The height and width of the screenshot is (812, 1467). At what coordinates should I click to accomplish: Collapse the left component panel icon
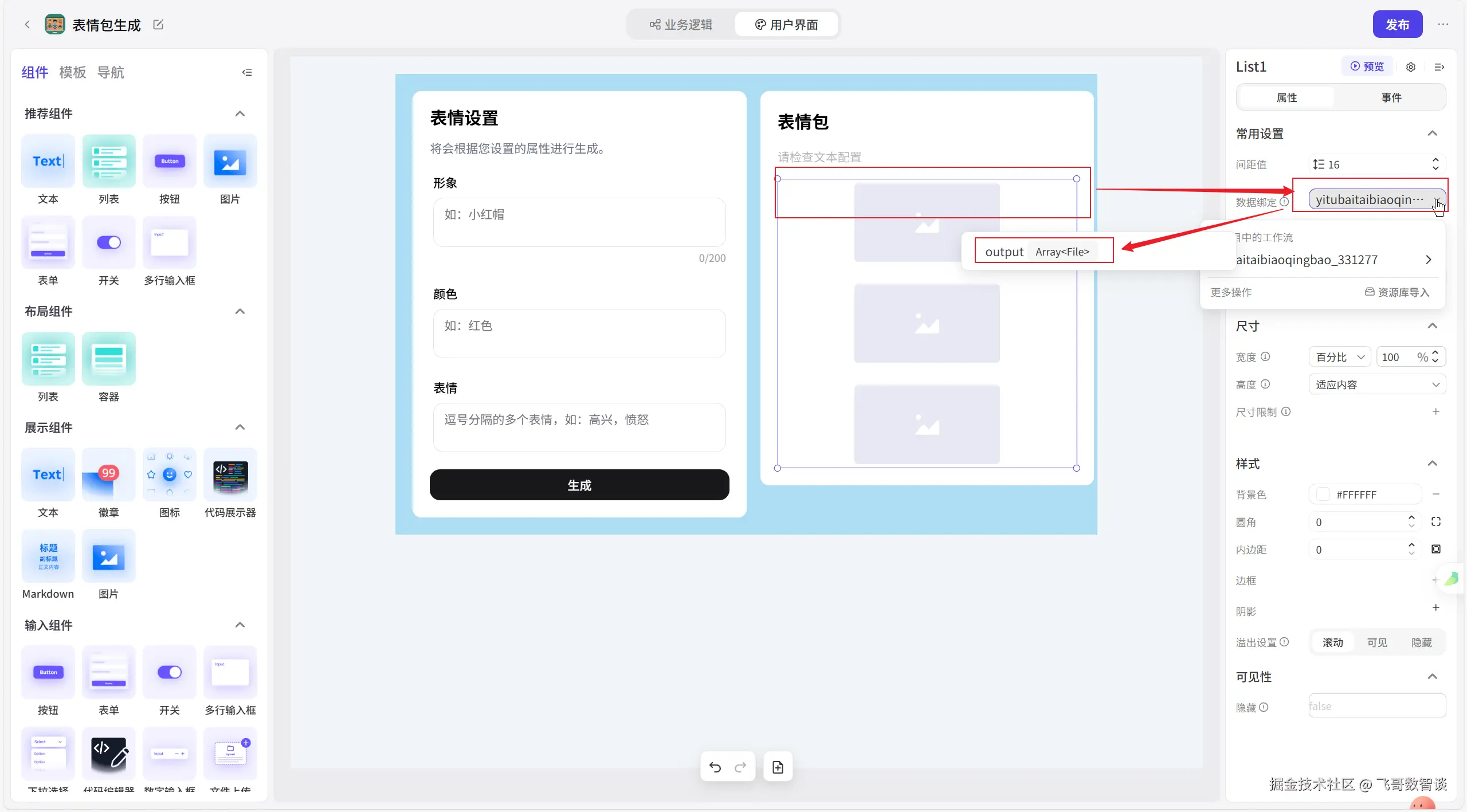point(247,72)
